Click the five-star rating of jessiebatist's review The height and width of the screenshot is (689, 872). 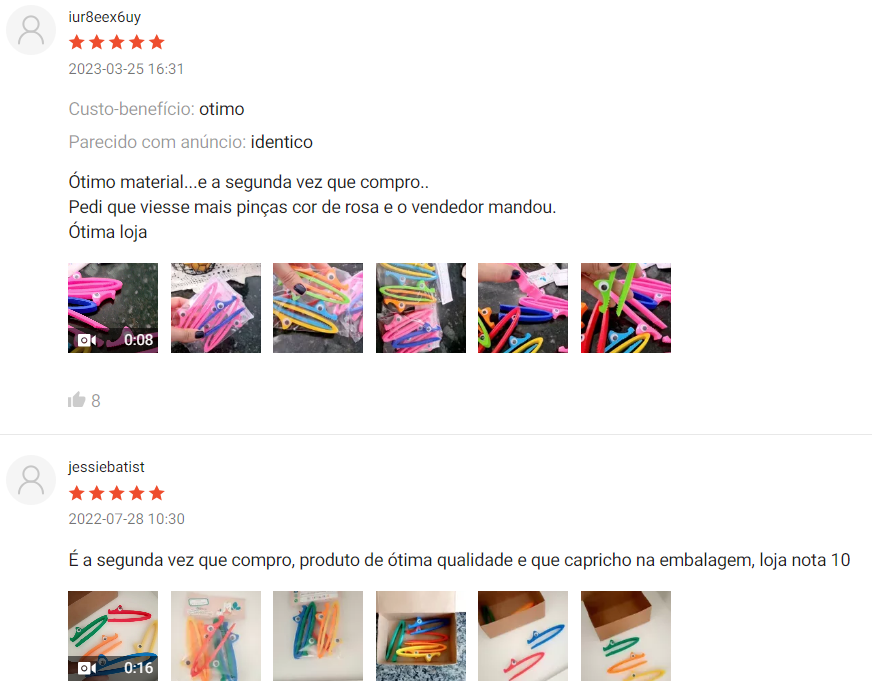click(117, 493)
